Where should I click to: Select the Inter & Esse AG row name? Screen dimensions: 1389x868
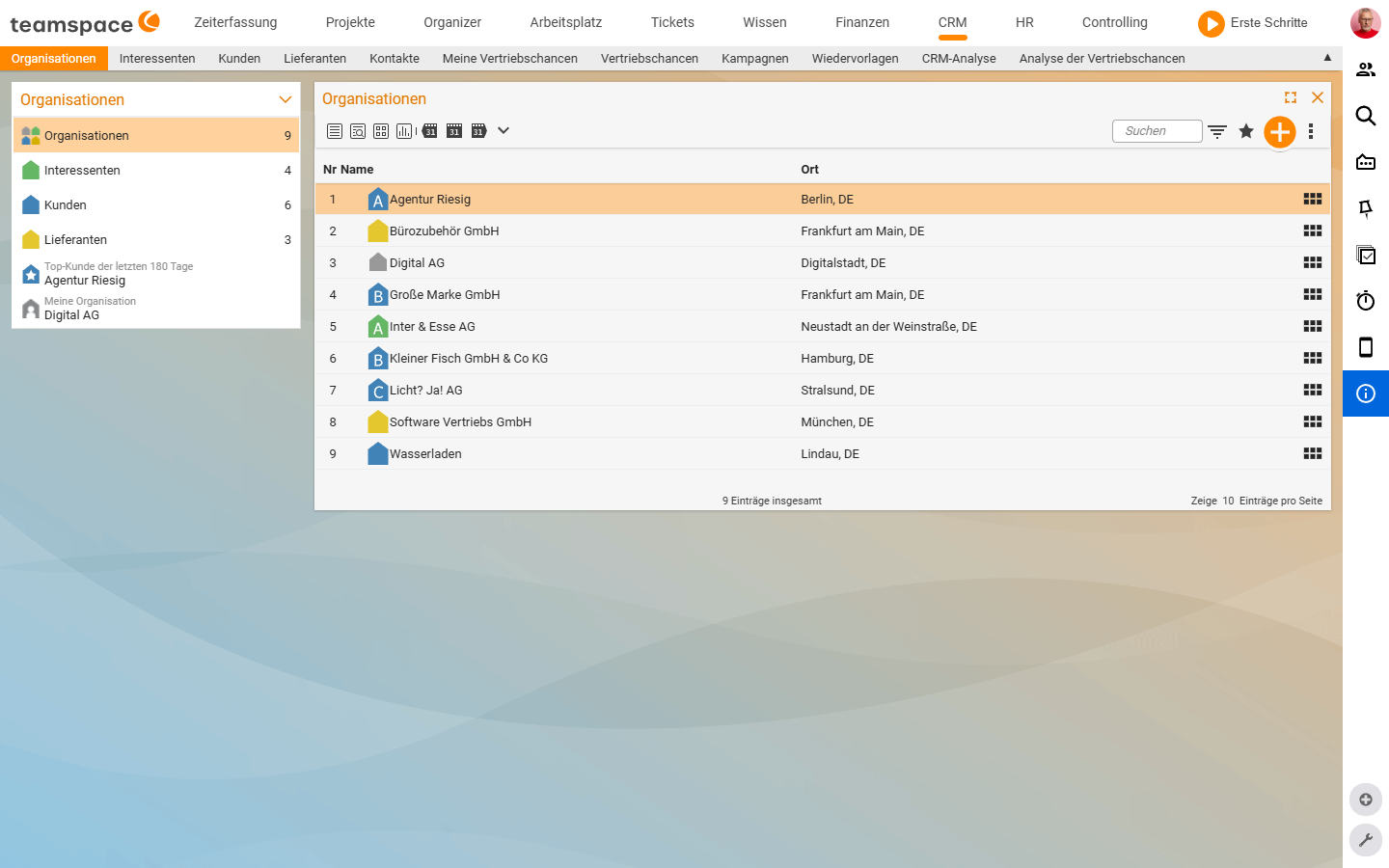click(x=432, y=327)
